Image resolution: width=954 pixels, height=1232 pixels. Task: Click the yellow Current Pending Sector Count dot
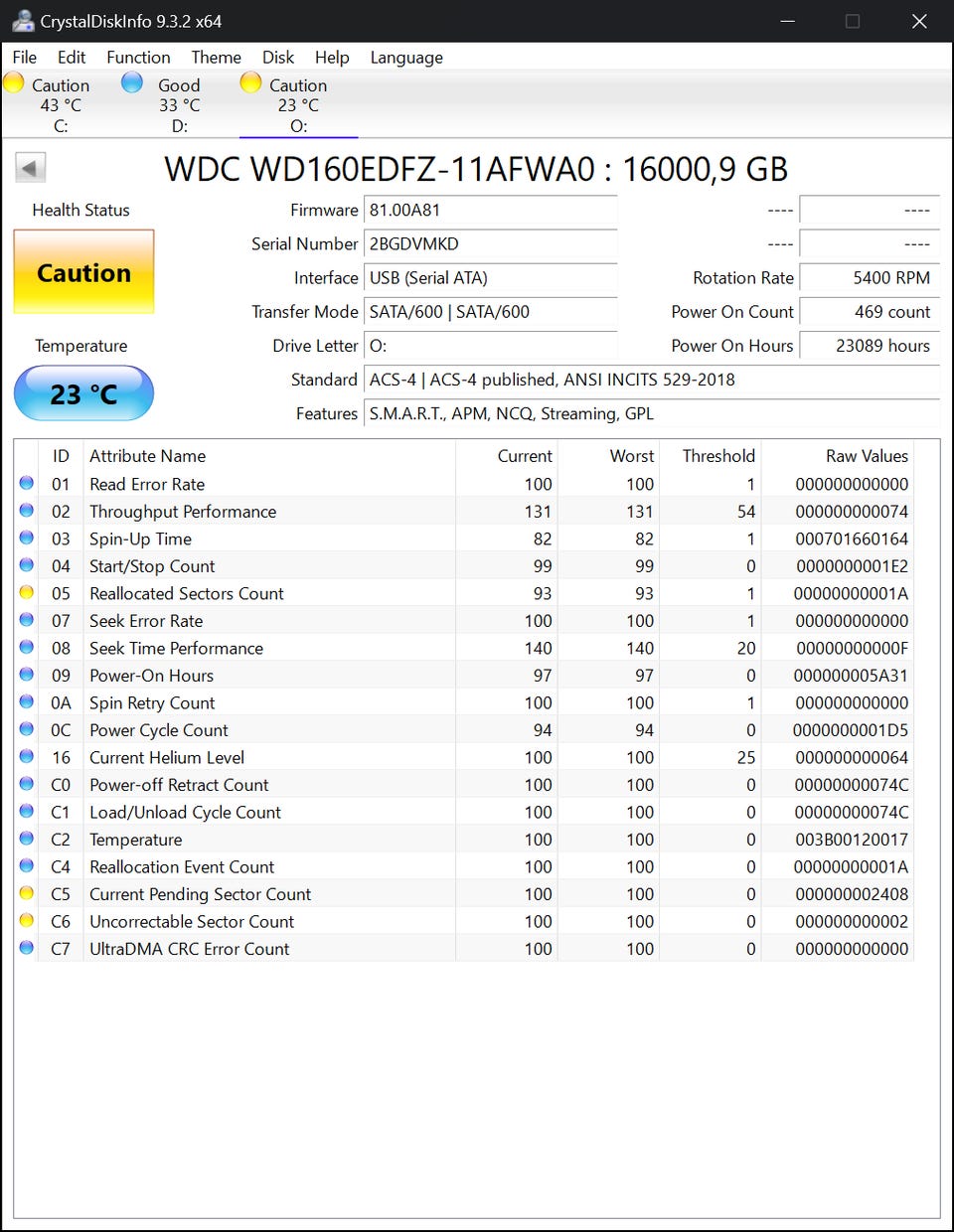click(x=27, y=894)
